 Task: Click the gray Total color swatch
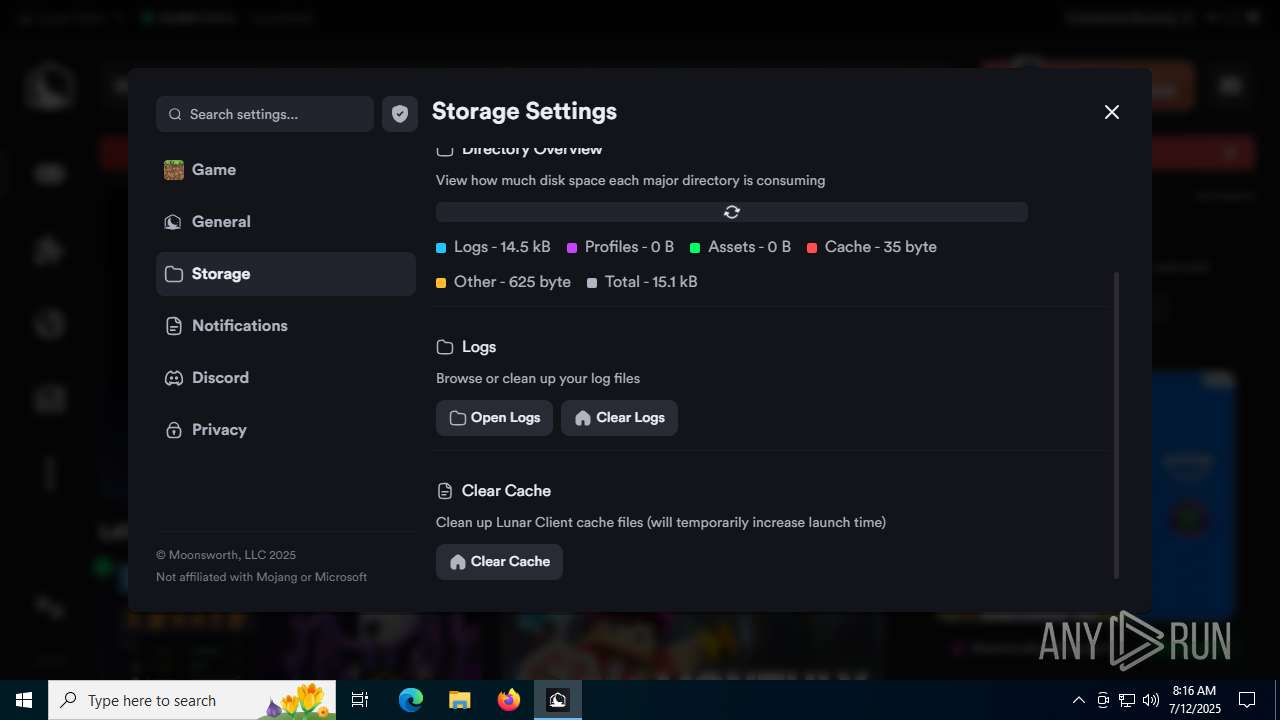(592, 283)
